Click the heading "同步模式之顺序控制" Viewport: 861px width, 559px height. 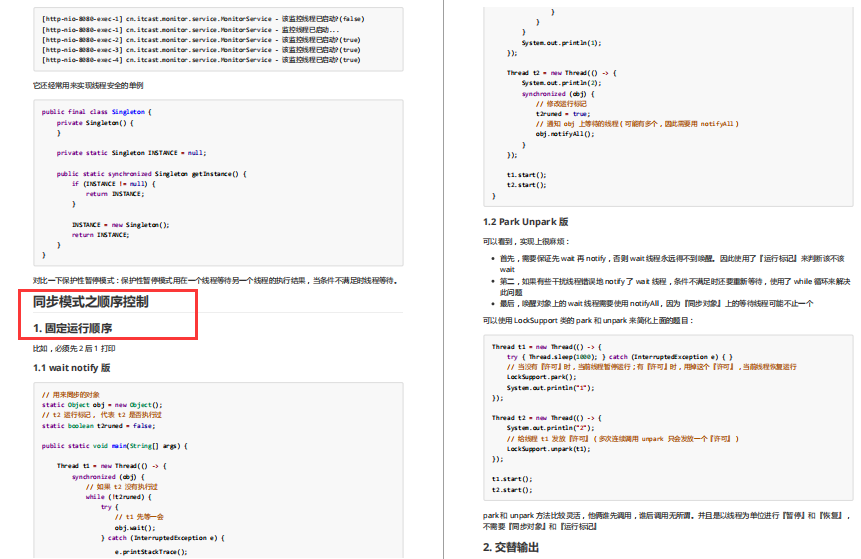pyautogui.click(x=91, y=302)
